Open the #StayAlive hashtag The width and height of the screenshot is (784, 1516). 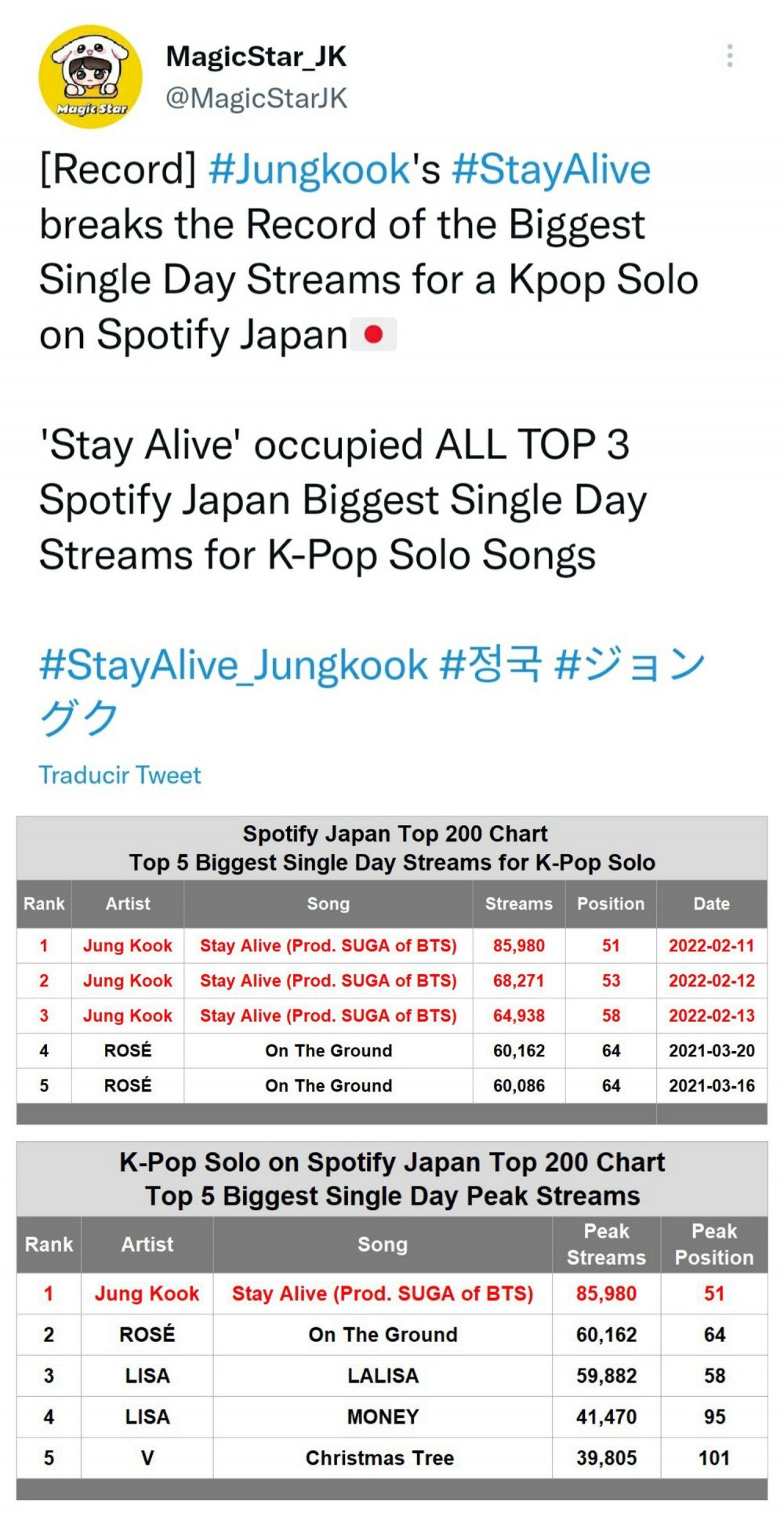point(551,170)
